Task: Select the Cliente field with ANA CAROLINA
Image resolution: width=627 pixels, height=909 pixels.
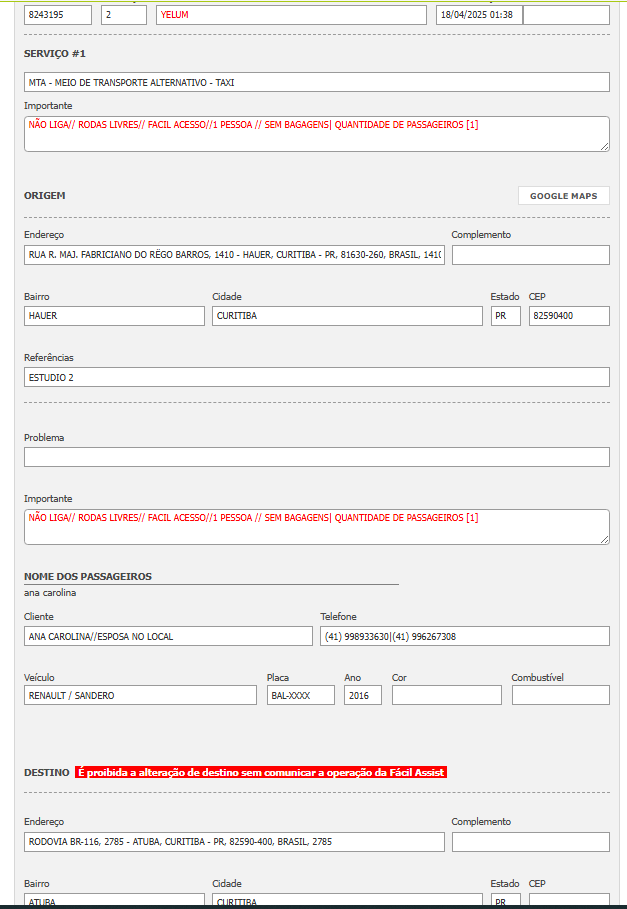Action: coord(168,636)
